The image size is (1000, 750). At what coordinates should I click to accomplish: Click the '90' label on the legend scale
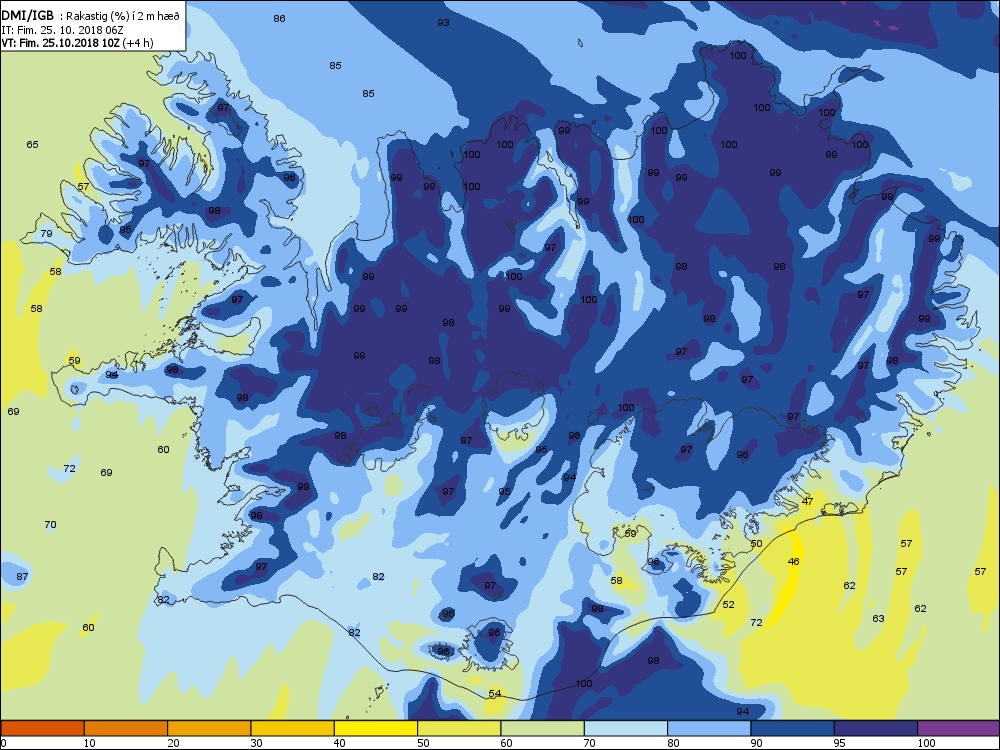(756, 743)
